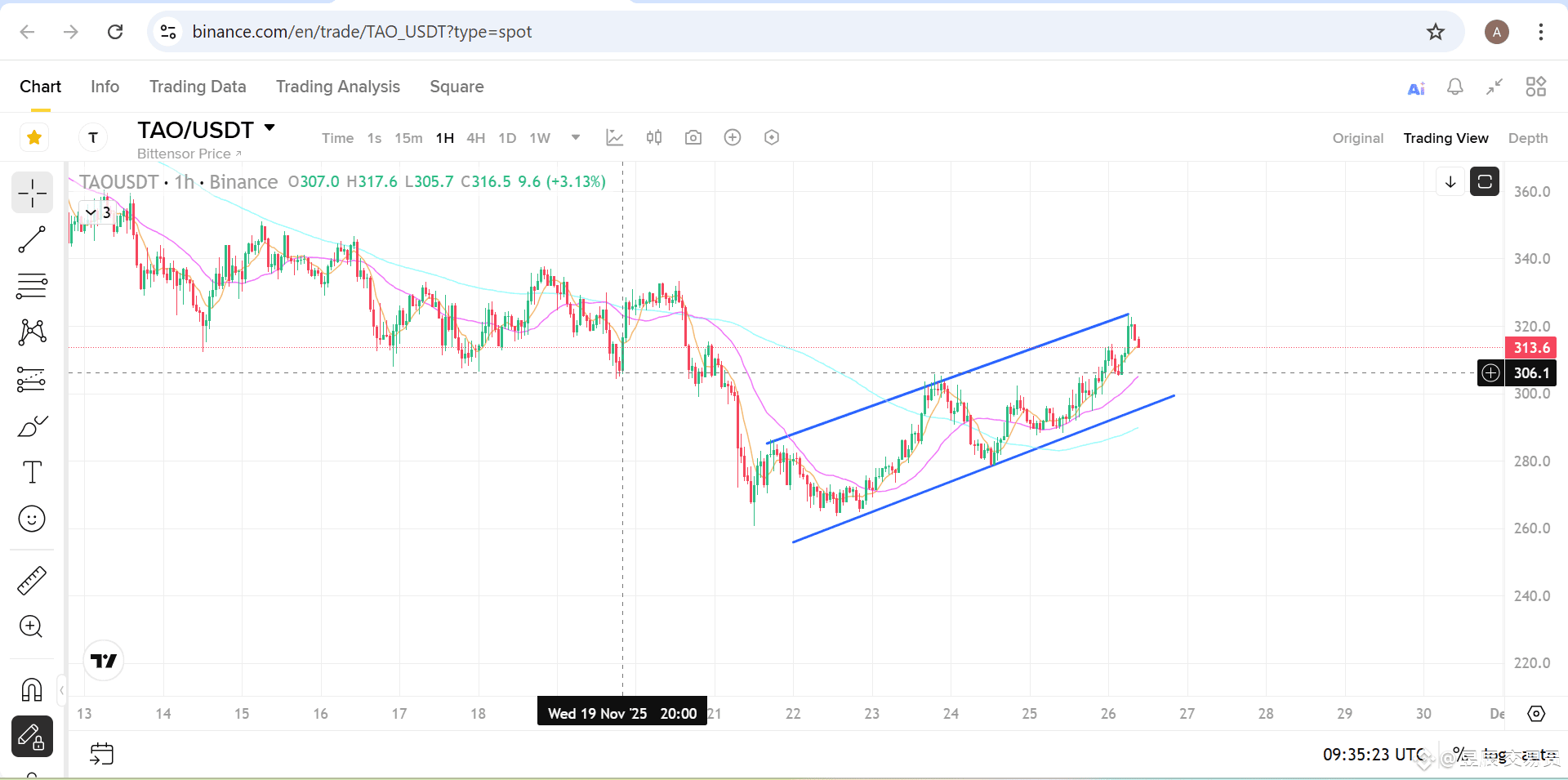This screenshot has width=1568, height=780.
Task: Open the position forecast tool
Action: [32, 379]
